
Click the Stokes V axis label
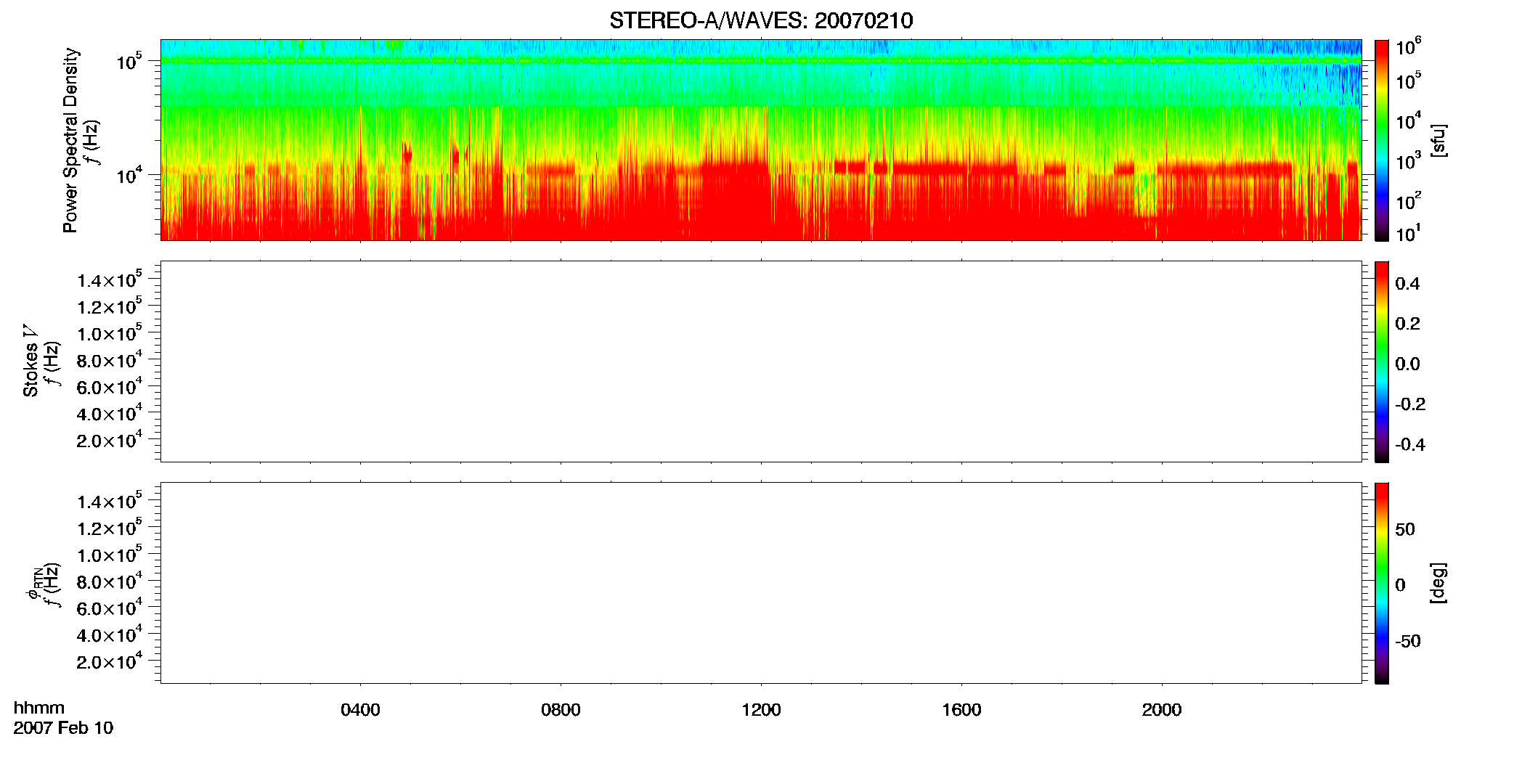click(x=30, y=361)
